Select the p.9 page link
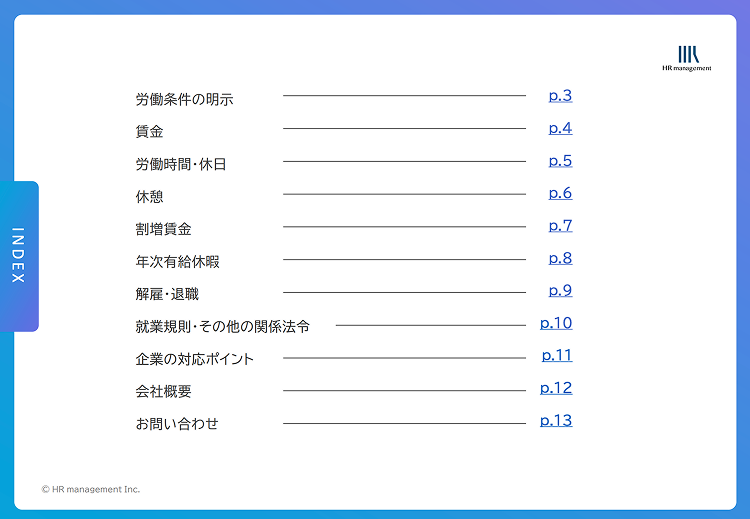 click(x=560, y=291)
